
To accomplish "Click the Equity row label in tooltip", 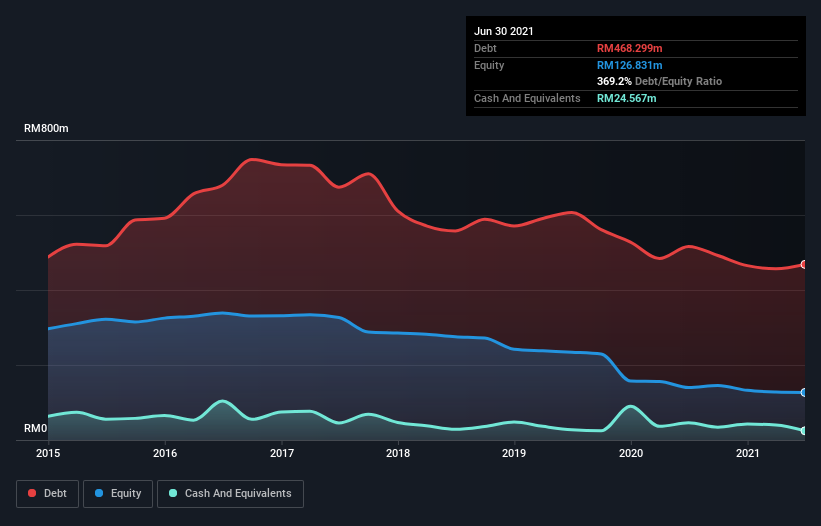I will (489, 65).
